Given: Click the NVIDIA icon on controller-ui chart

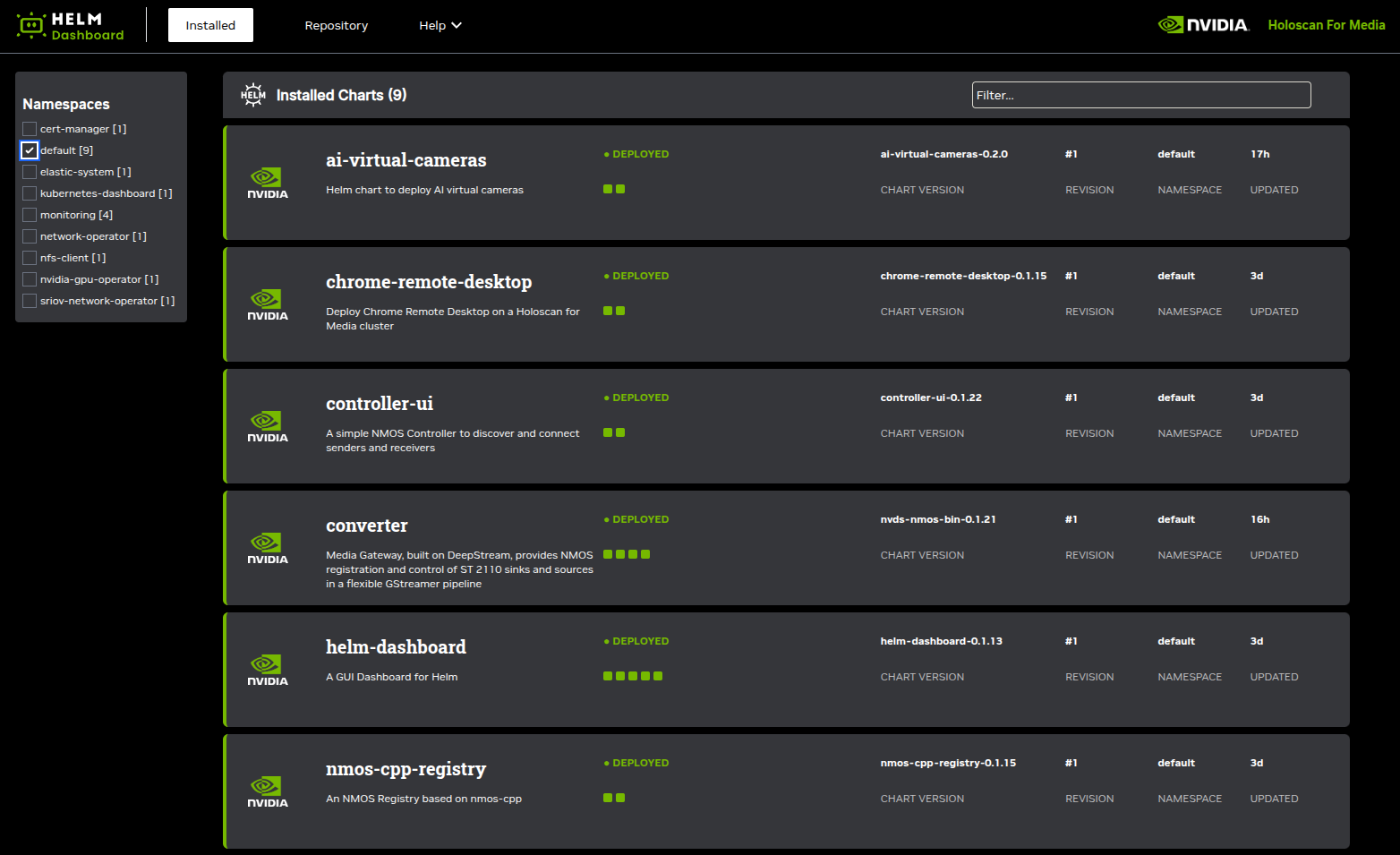Looking at the screenshot, I should coord(267,426).
